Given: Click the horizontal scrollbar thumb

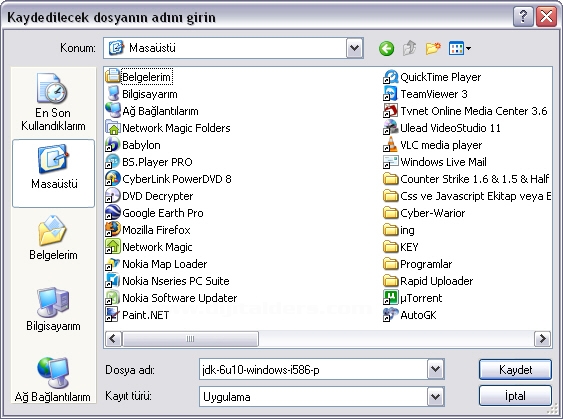Looking at the screenshot, I should (x=190, y=339).
